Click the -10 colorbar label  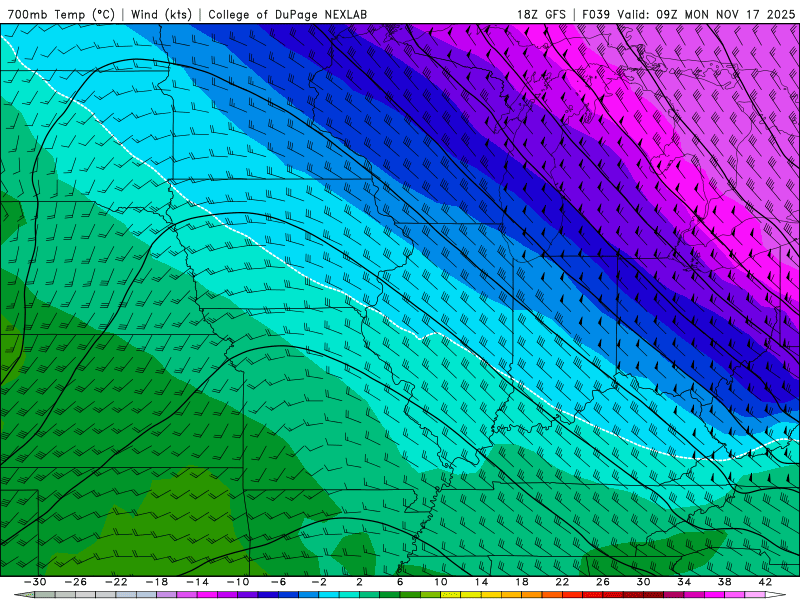238,582
